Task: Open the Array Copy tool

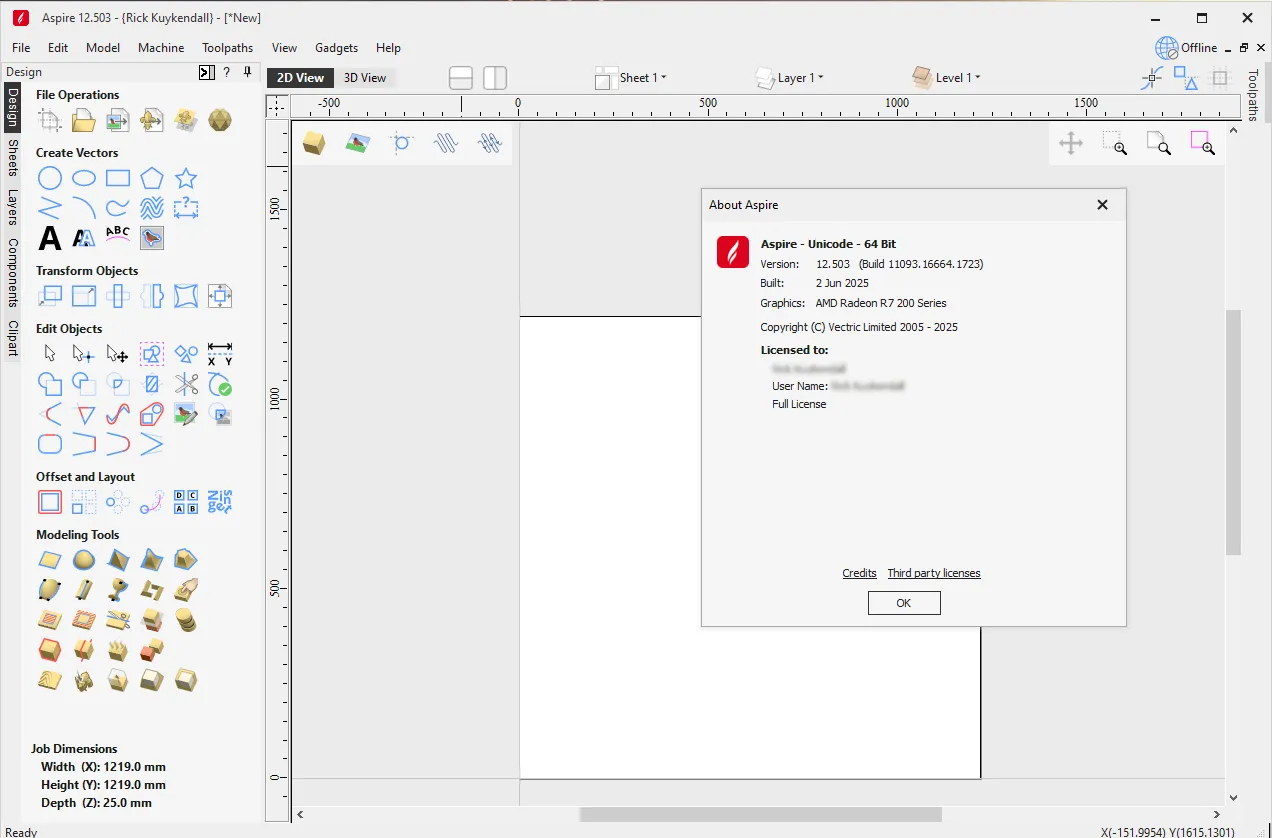Action: point(84,502)
